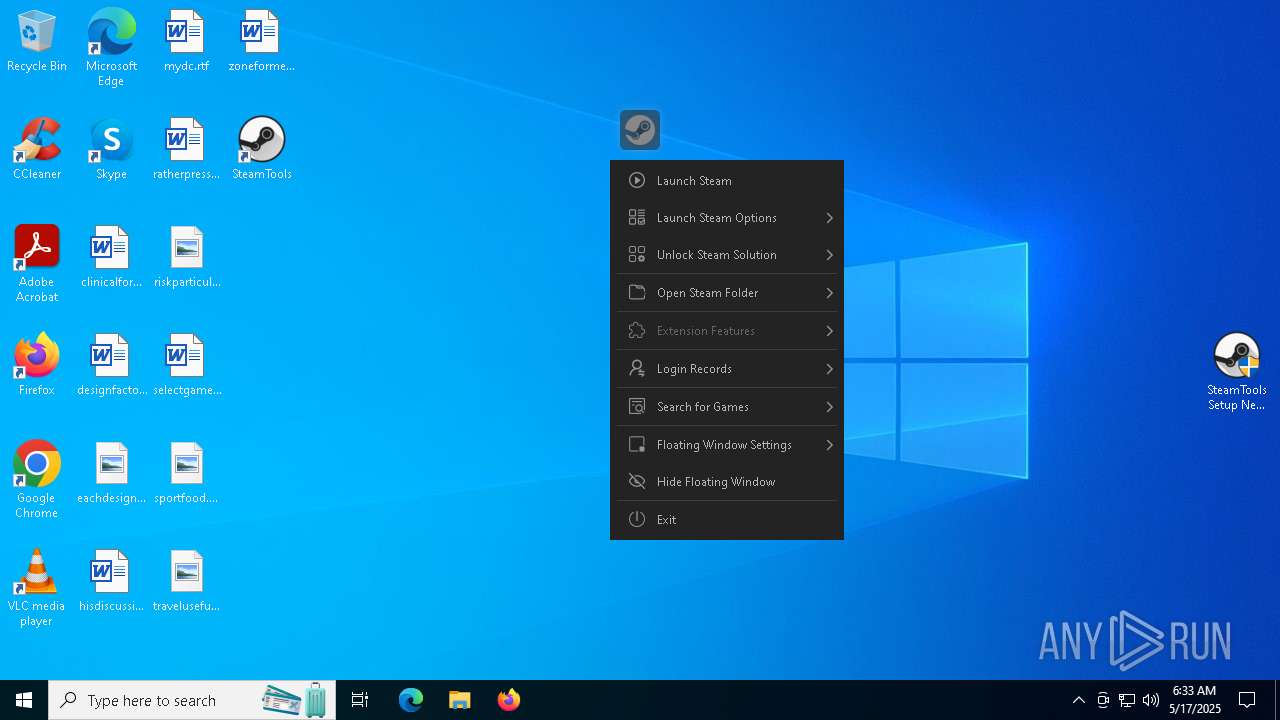
Task: Open the Windows Start menu
Action: click(x=24, y=700)
